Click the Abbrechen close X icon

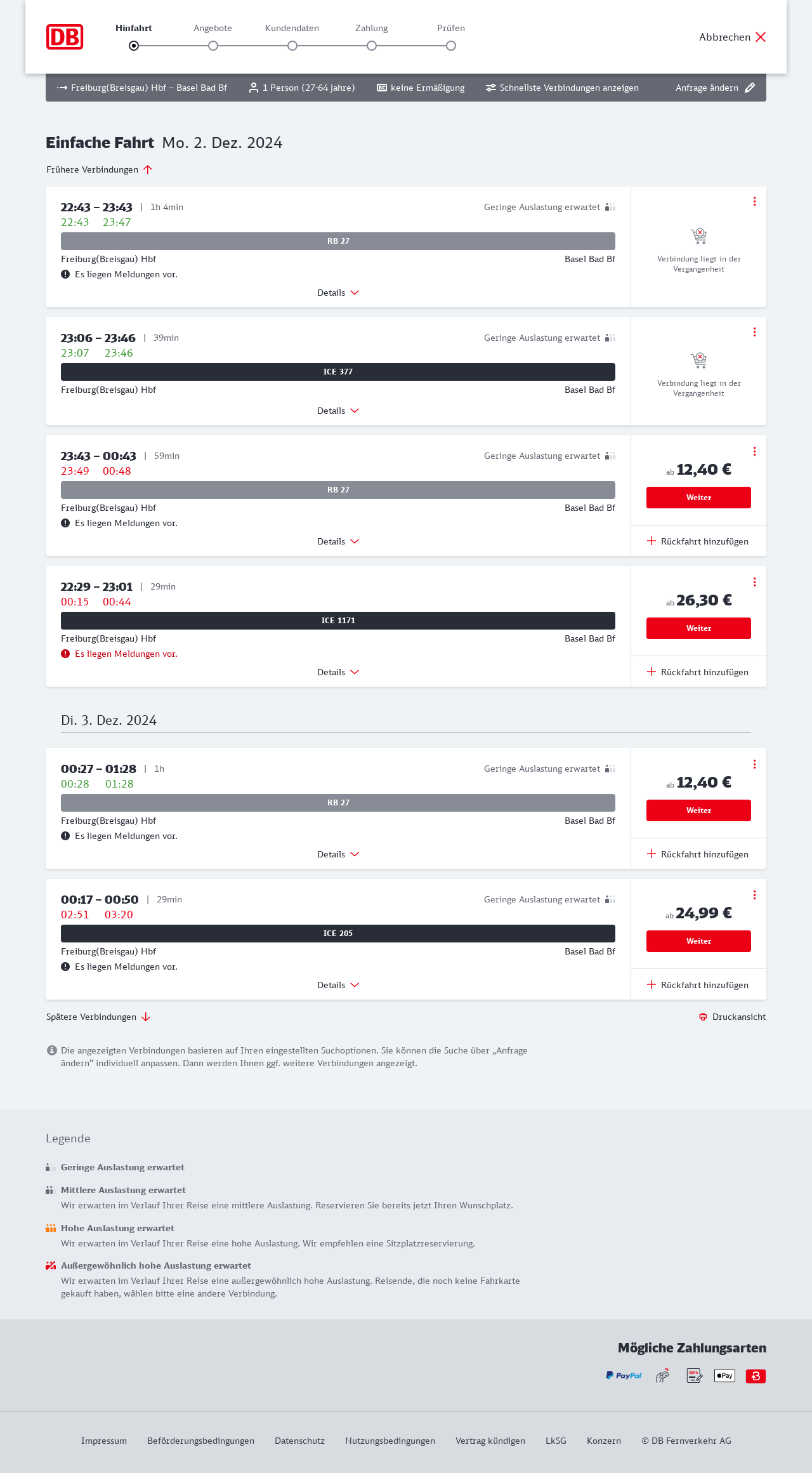coord(761,37)
